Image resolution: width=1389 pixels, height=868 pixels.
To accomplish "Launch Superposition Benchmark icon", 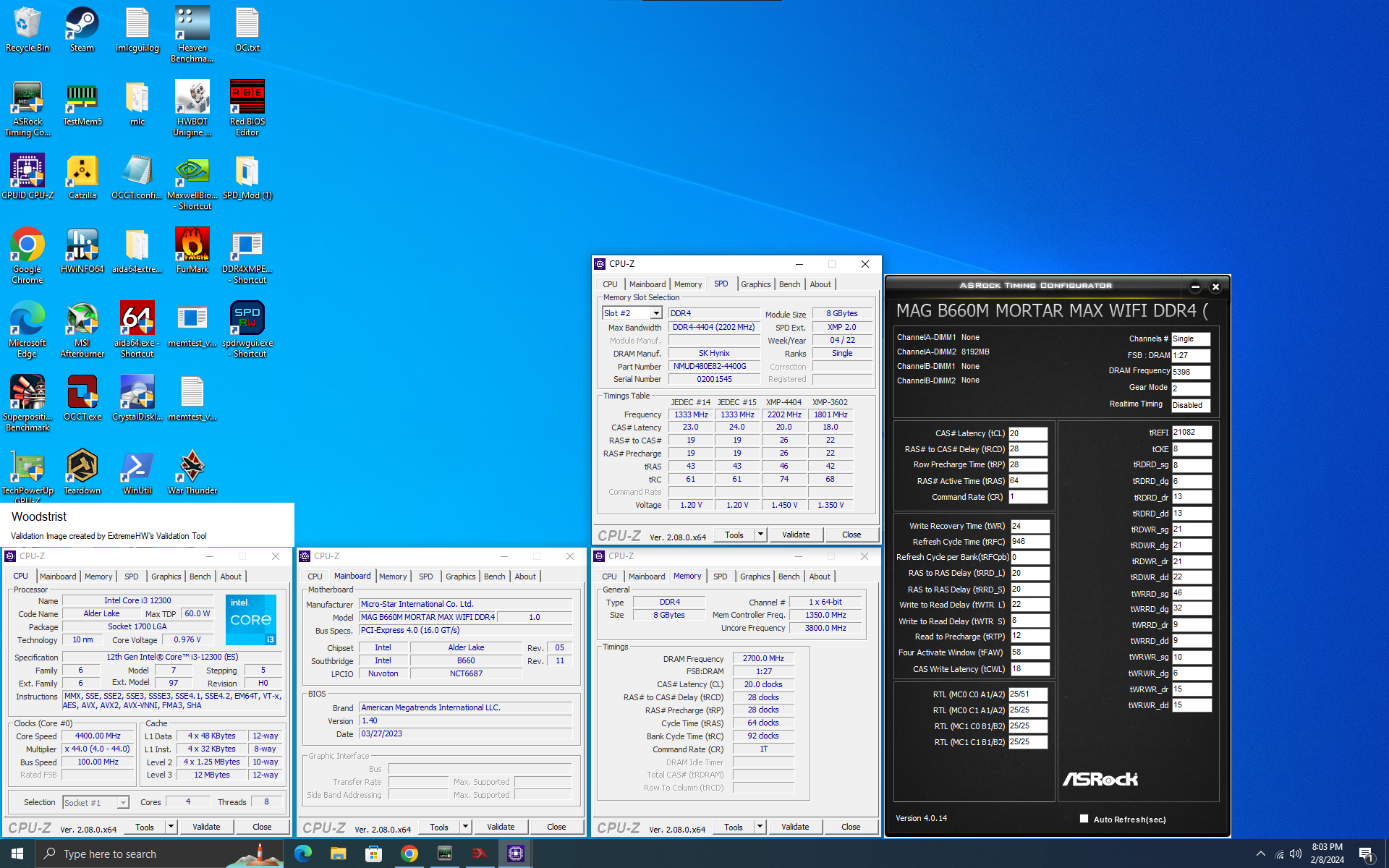I will coord(27,404).
